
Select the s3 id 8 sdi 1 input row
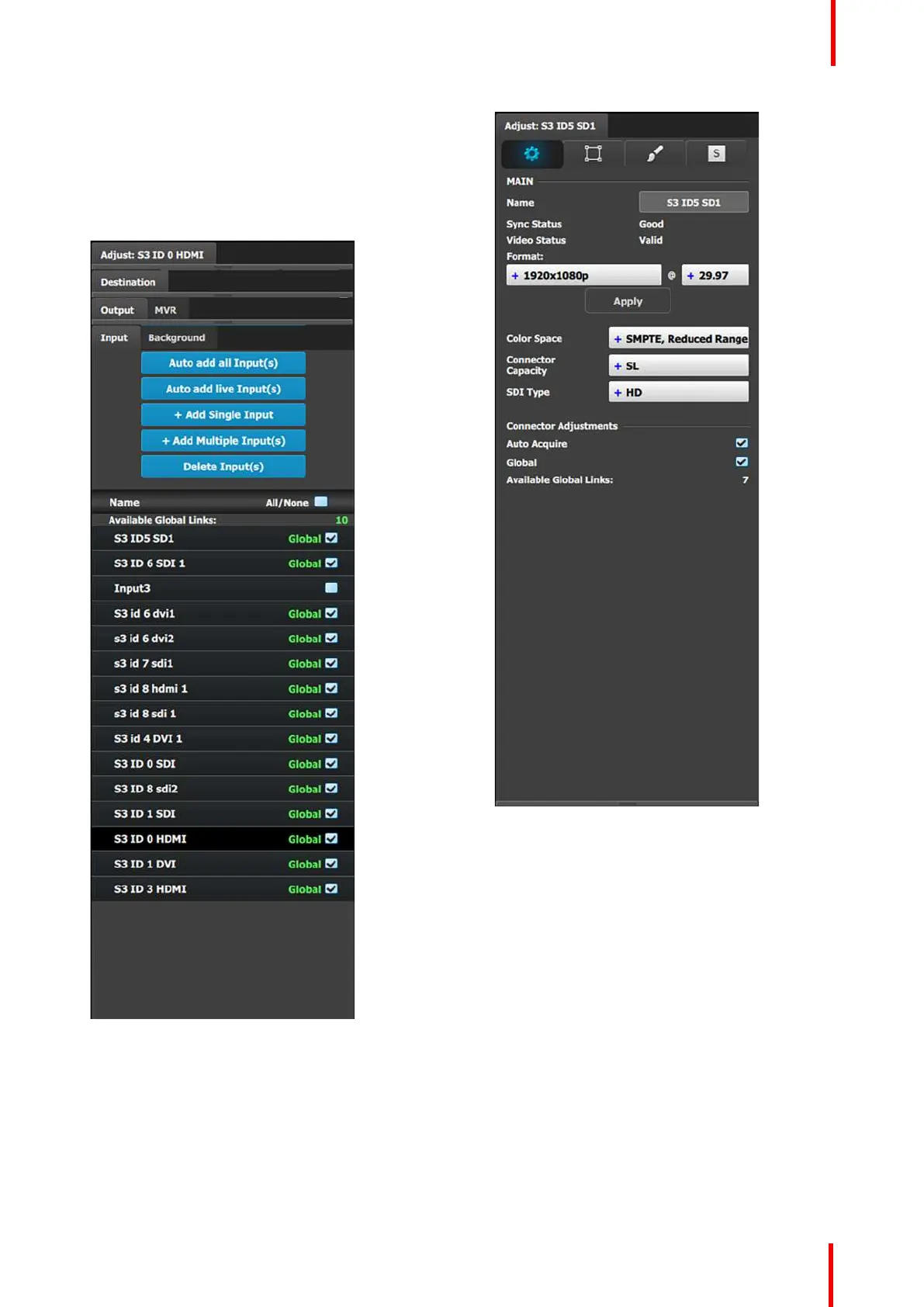pyautogui.click(x=223, y=713)
